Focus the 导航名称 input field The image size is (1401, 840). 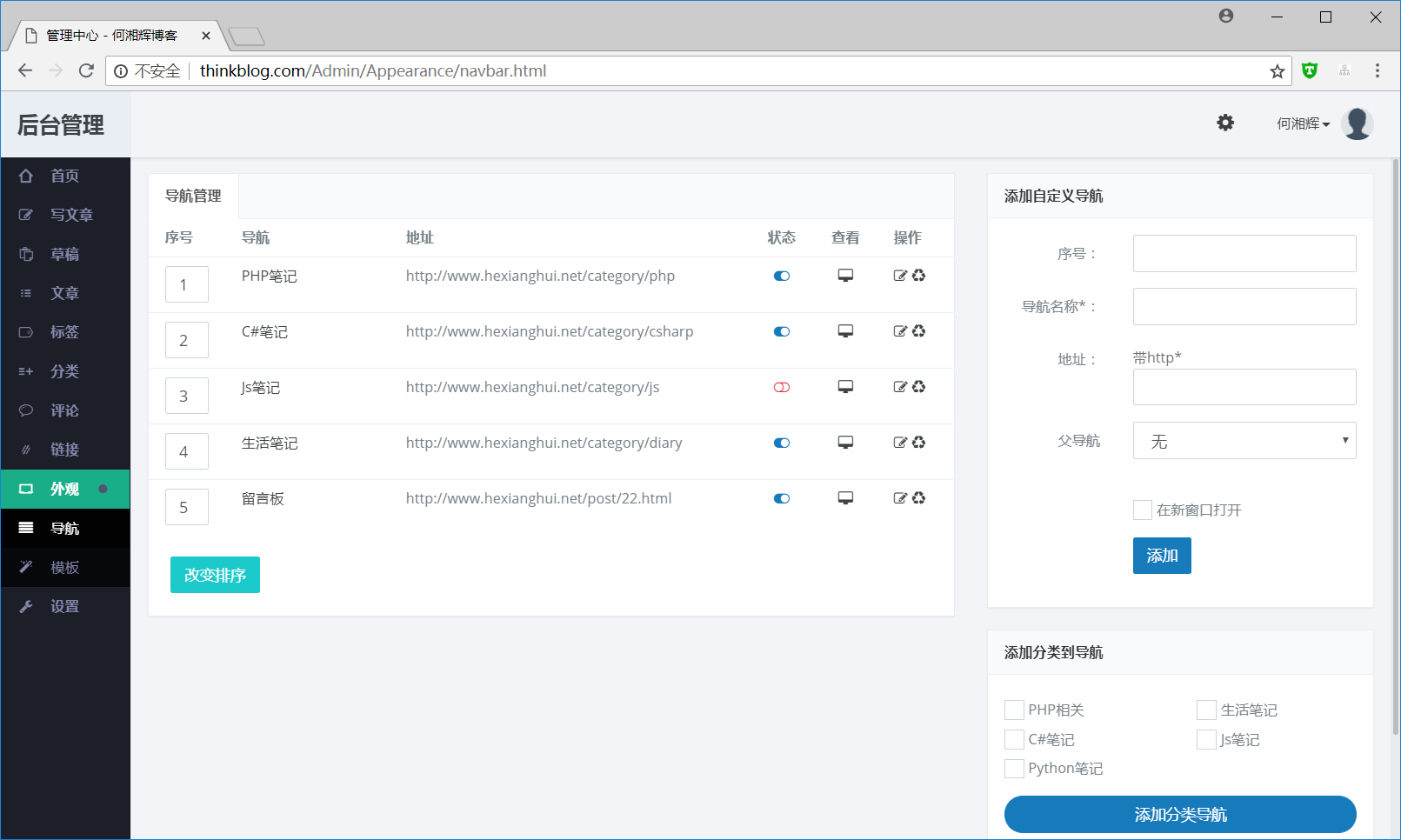pos(1244,306)
